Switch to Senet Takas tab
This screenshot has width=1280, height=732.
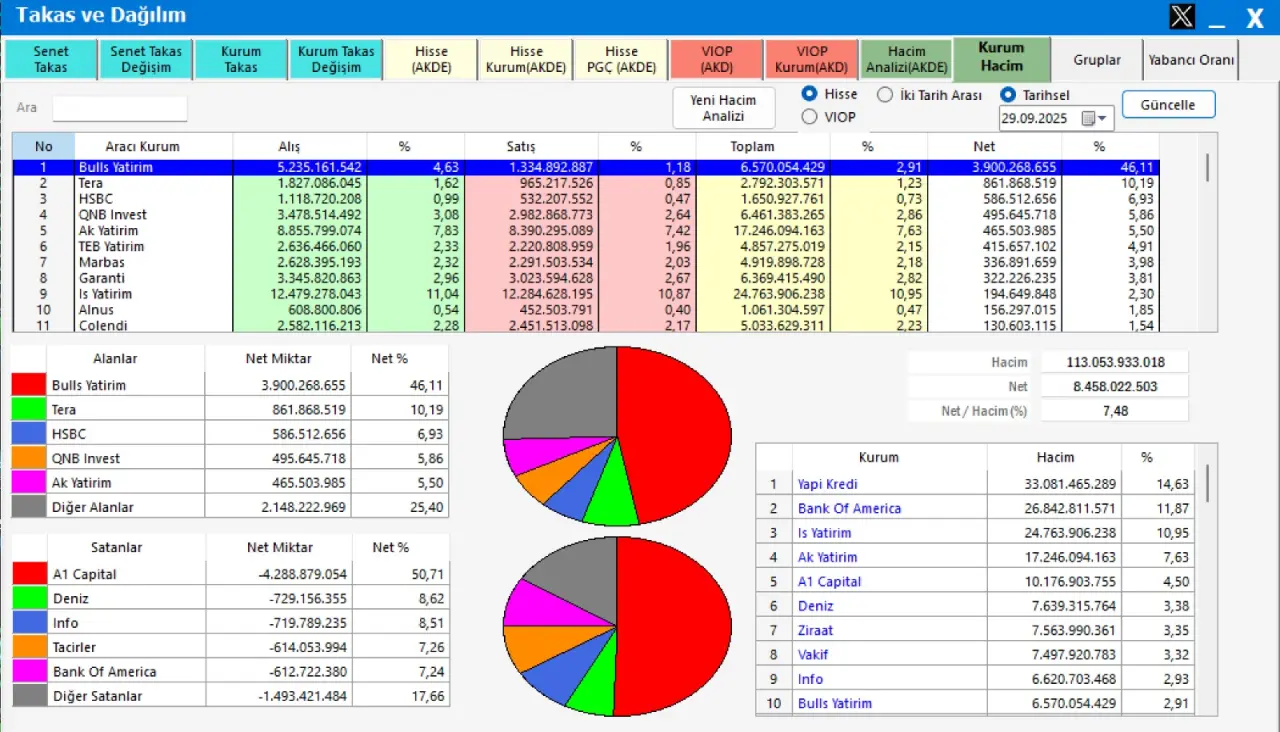tap(51, 59)
